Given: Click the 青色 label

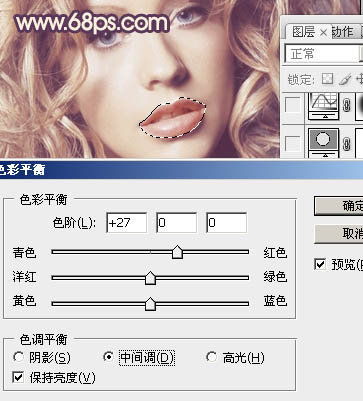Looking at the screenshot, I should 24,253.
